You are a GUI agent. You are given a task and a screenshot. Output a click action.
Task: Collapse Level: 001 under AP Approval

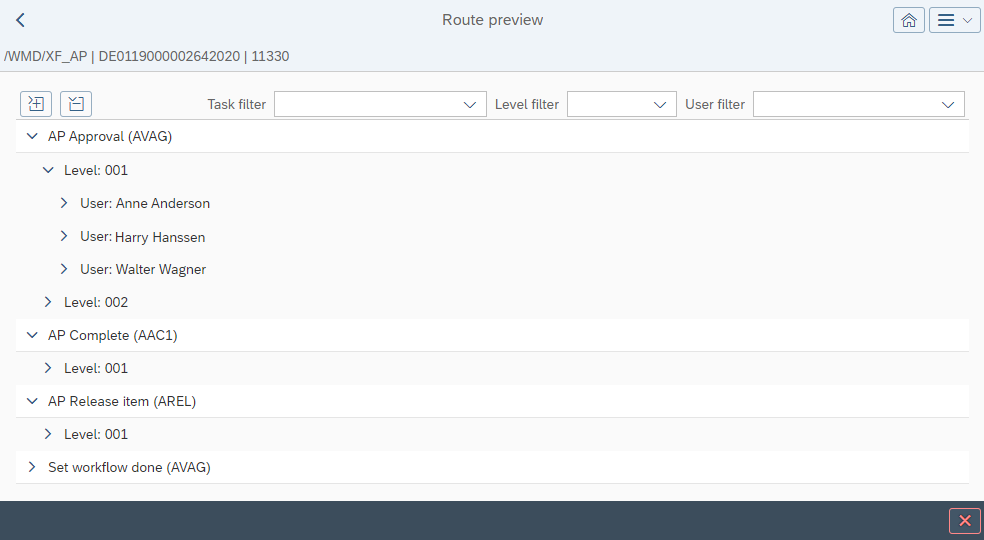coord(48,170)
